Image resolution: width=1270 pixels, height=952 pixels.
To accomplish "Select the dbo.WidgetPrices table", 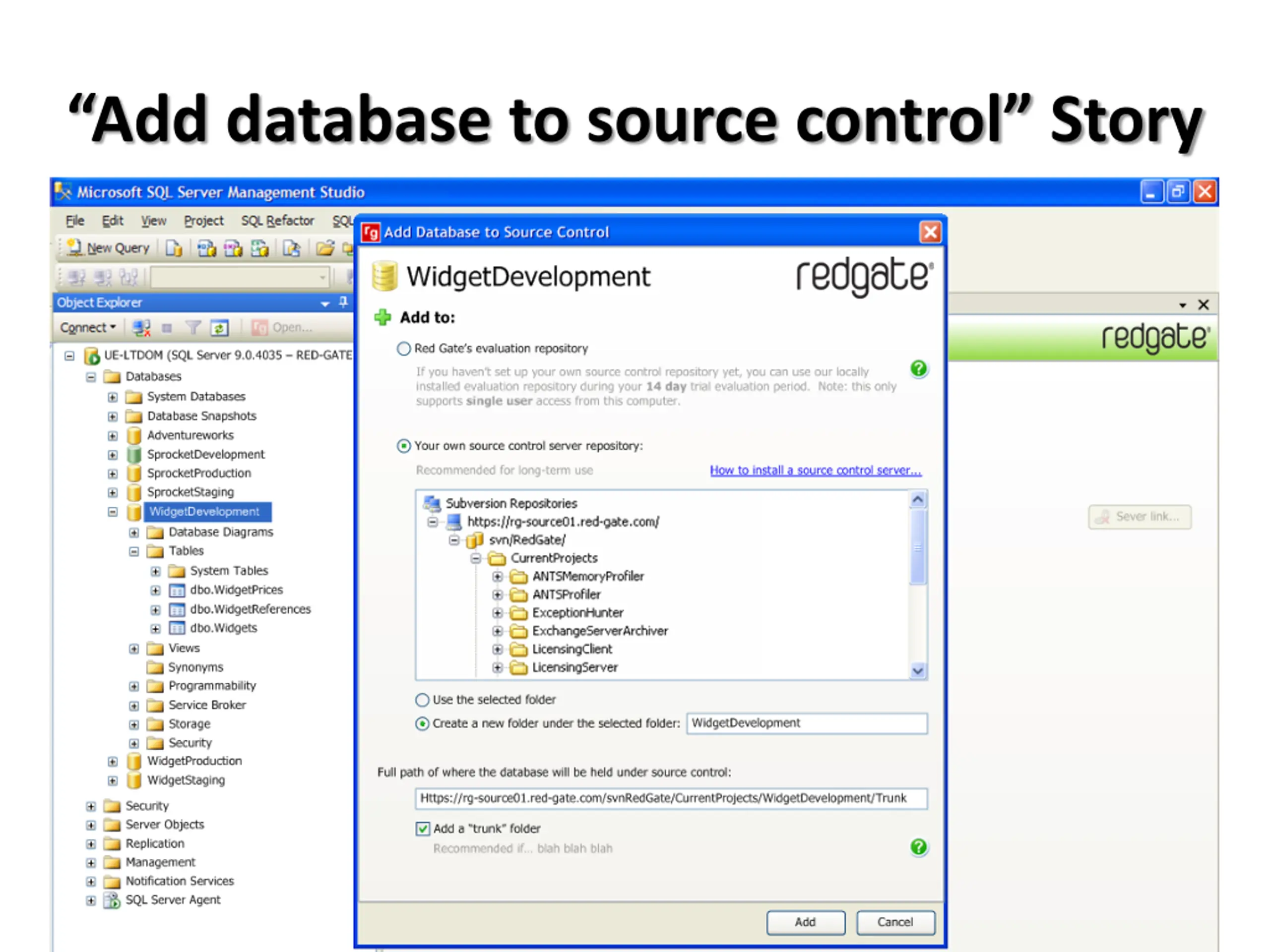I will (x=237, y=590).
